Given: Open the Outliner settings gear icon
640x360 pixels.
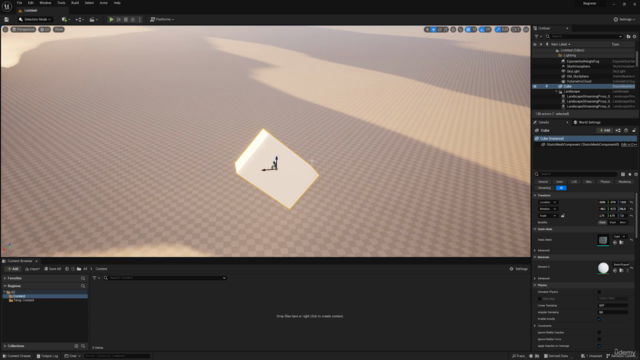Looking at the screenshot, I should pyautogui.click(x=634, y=36).
